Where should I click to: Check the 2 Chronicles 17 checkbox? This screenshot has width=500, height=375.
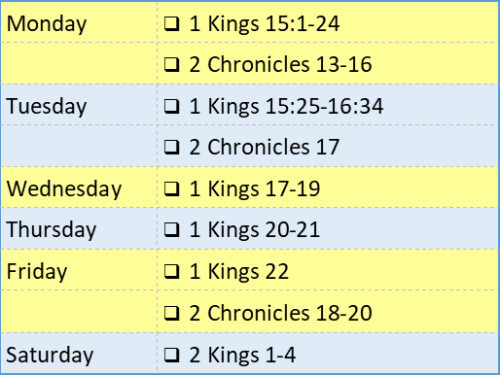click(172, 147)
